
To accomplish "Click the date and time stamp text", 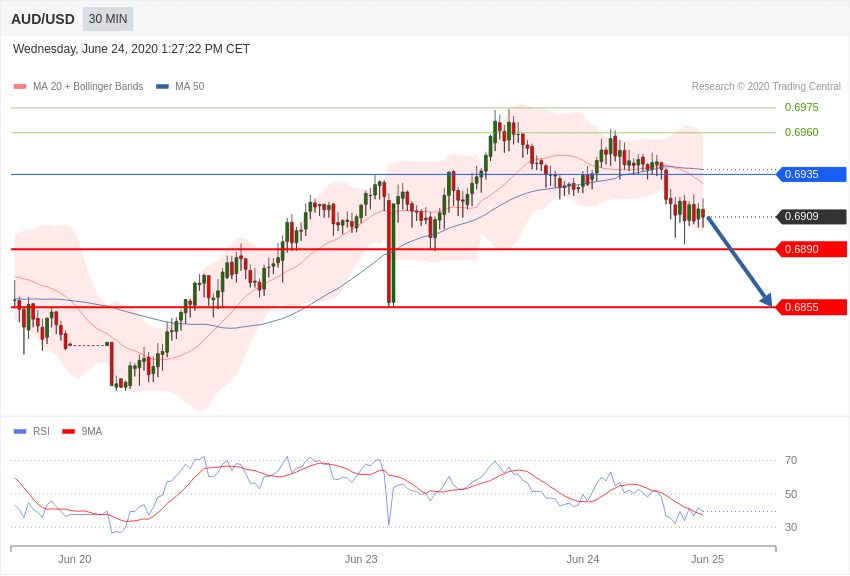I will (131, 49).
